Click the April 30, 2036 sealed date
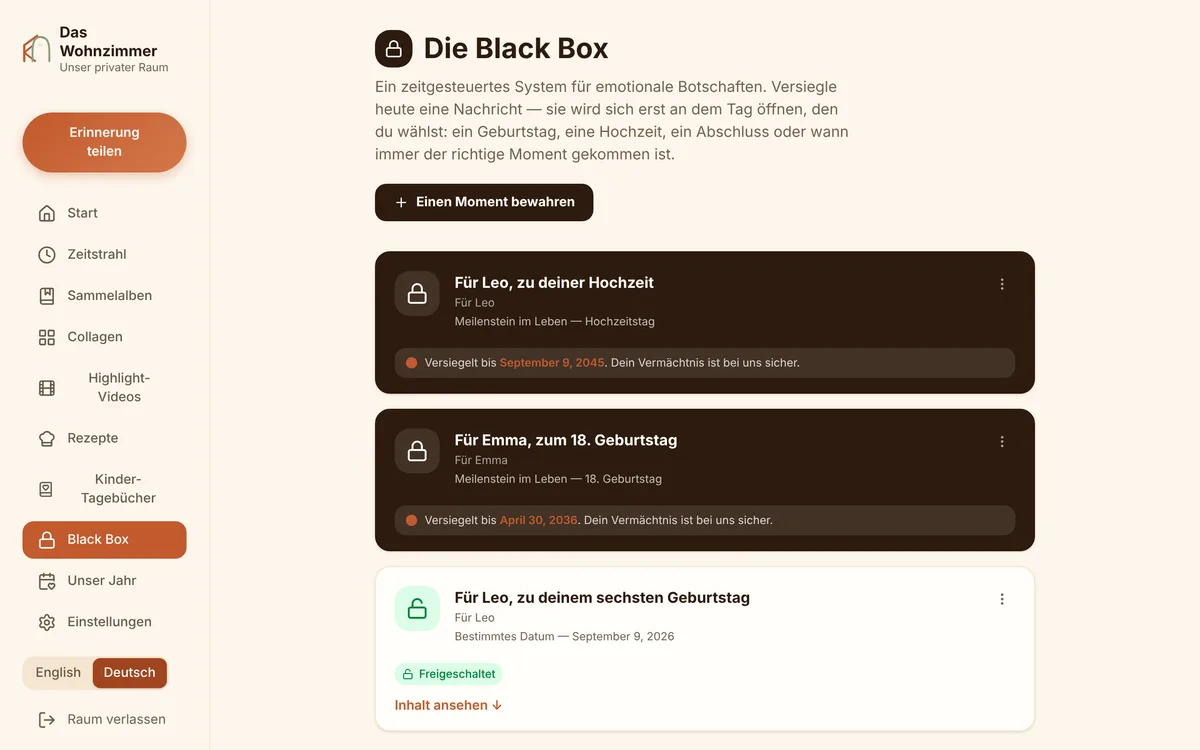 (538, 520)
